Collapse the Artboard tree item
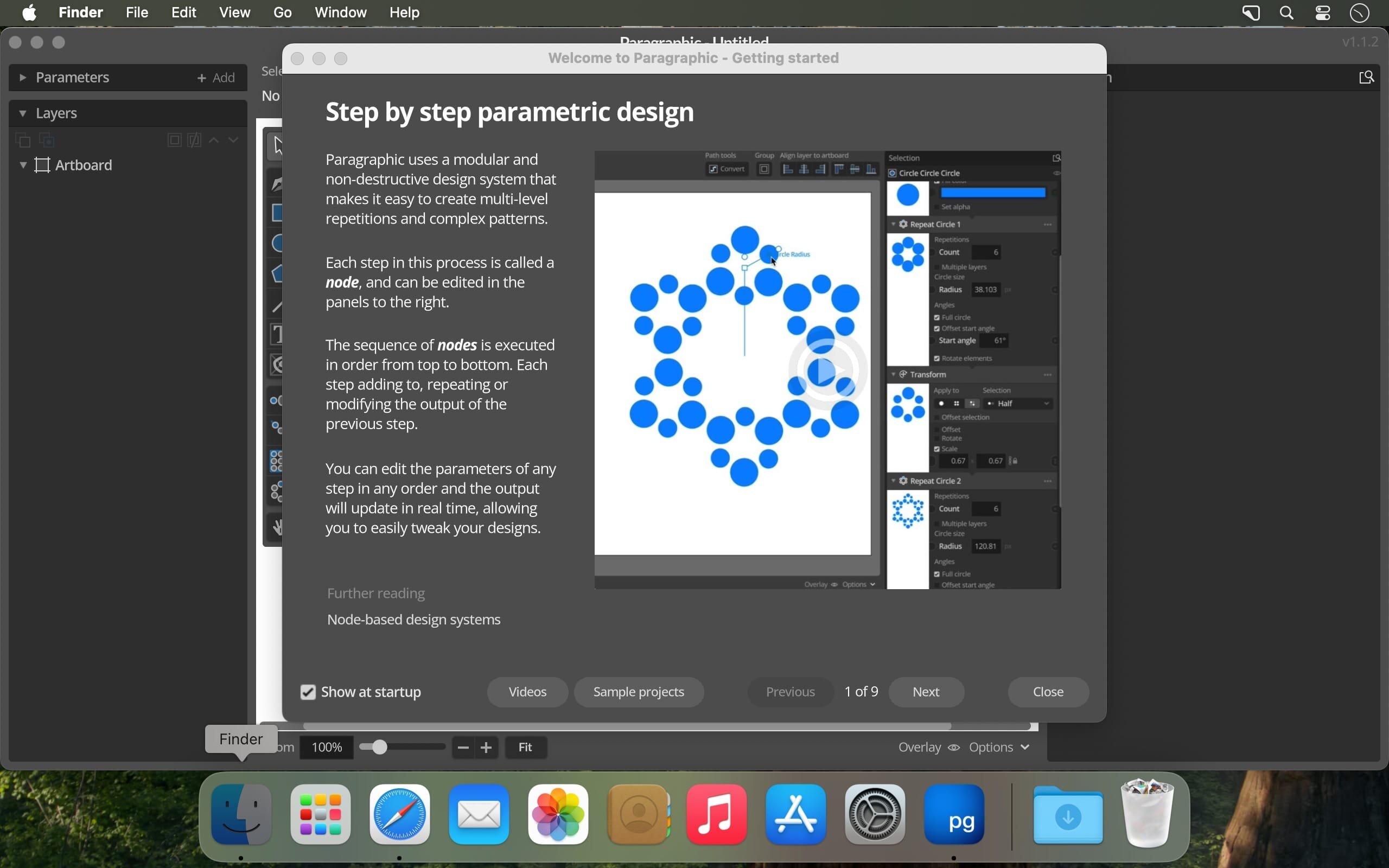The width and height of the screenshot is (1389, 868). click(x=22, y=165)
